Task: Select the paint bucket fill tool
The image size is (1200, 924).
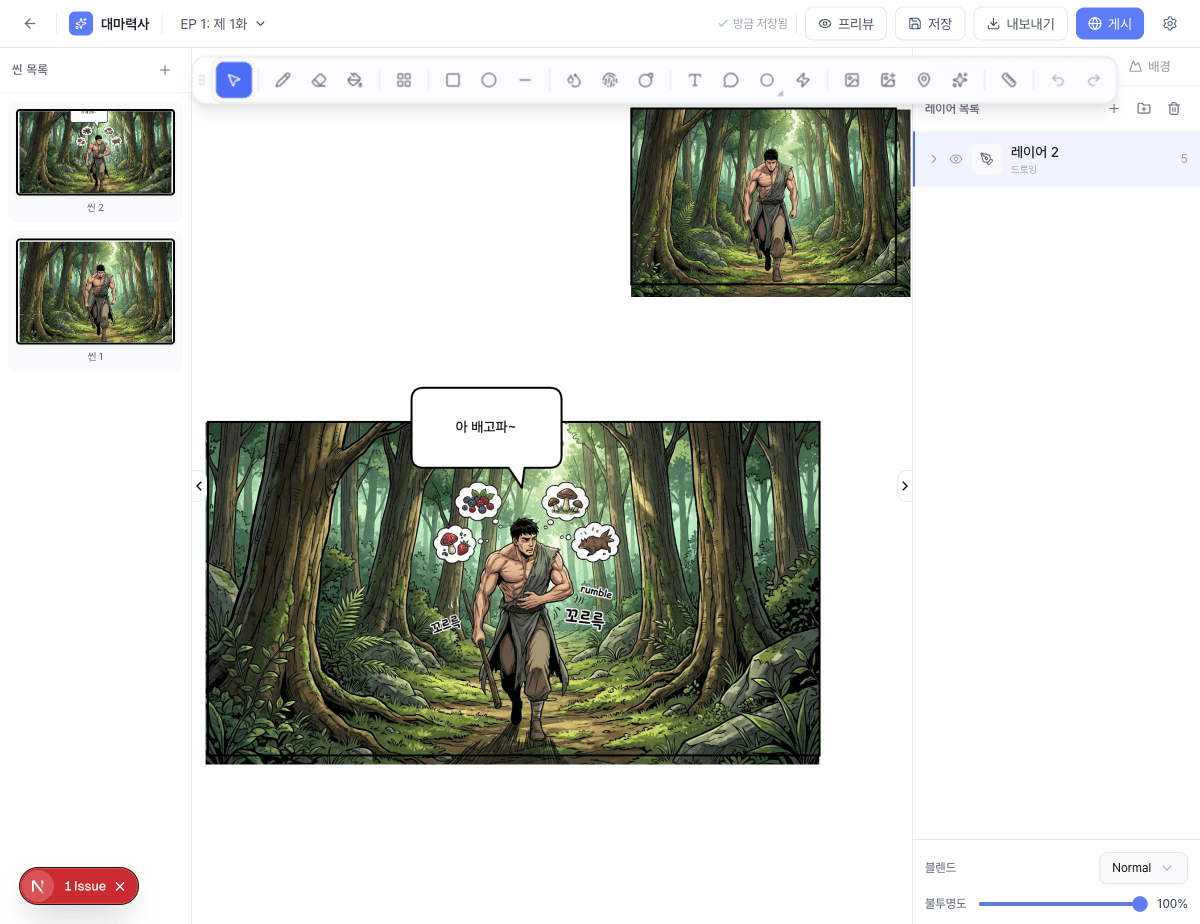Action: (354, 80)
